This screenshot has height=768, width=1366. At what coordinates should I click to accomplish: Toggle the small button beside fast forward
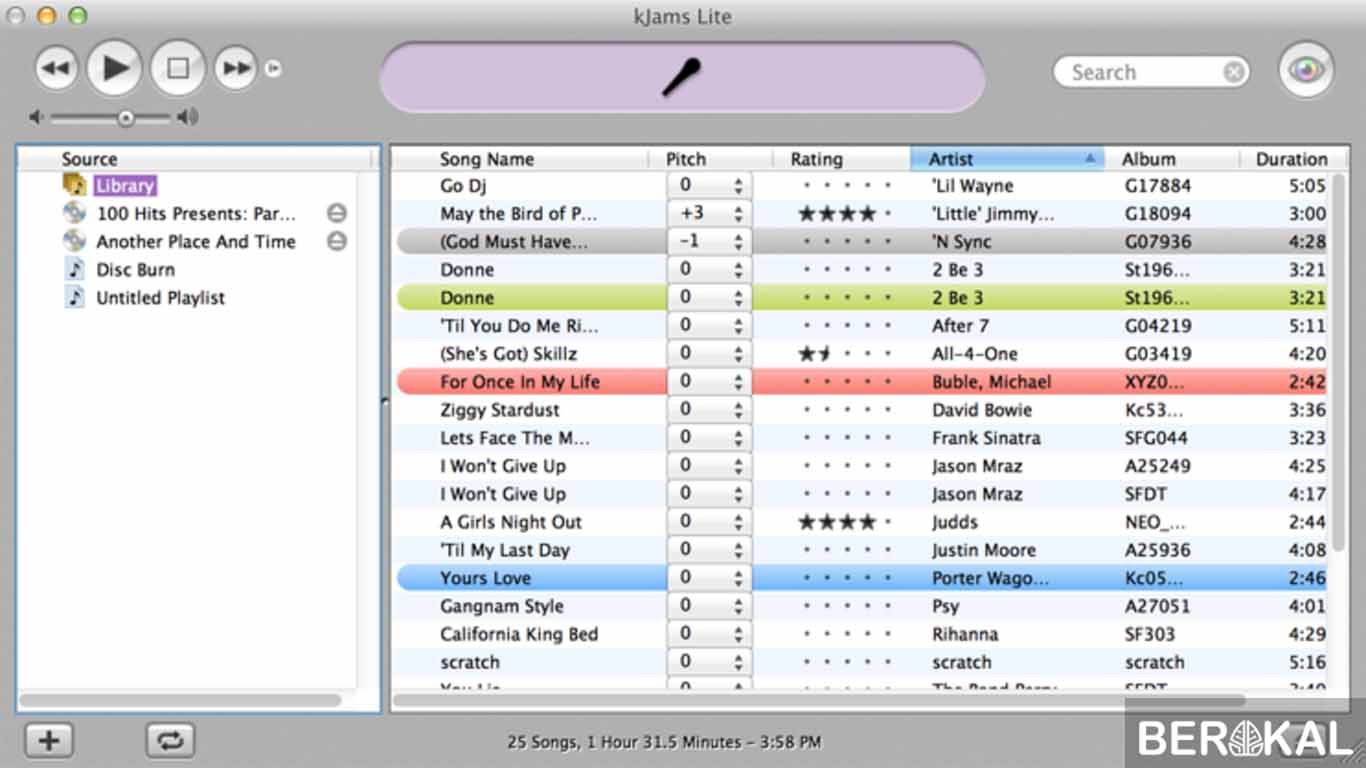coord(273,68)
